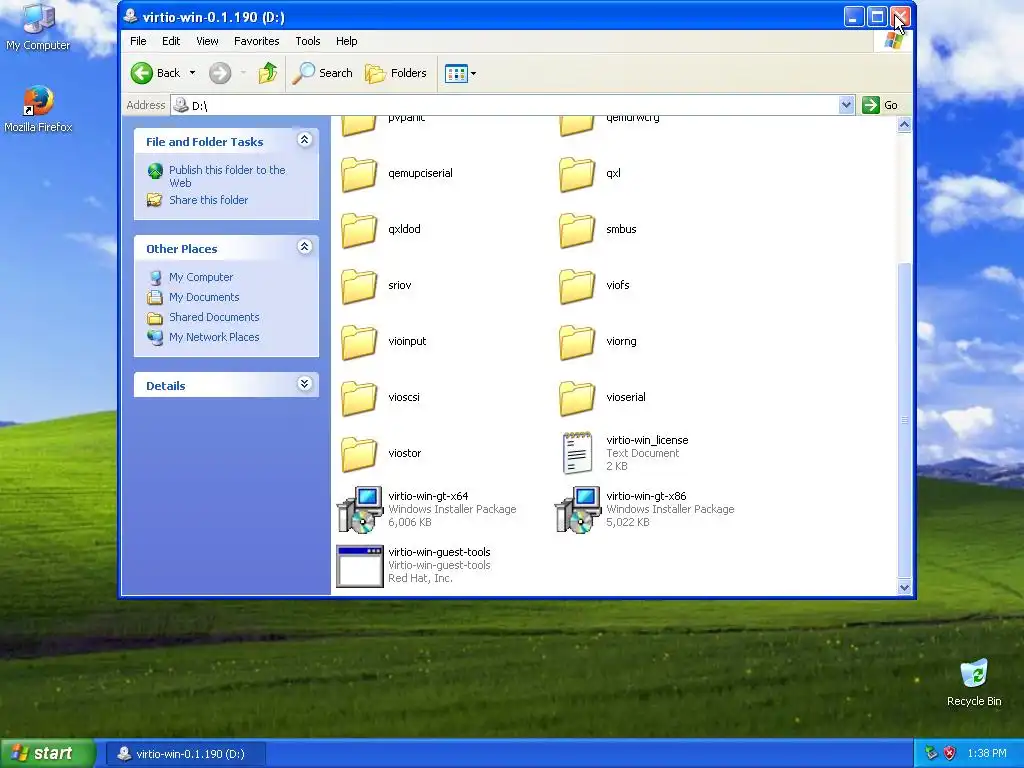Click Publish this folder to the Web
The image size is (1024, 768).
pos(227,176)
